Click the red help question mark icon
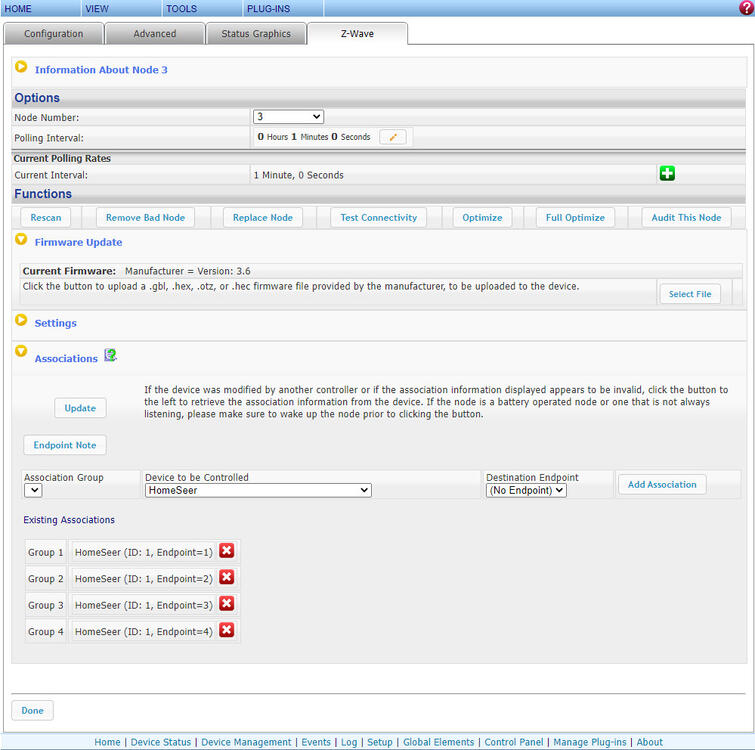755x750 pixels. [x=745, y=8]
